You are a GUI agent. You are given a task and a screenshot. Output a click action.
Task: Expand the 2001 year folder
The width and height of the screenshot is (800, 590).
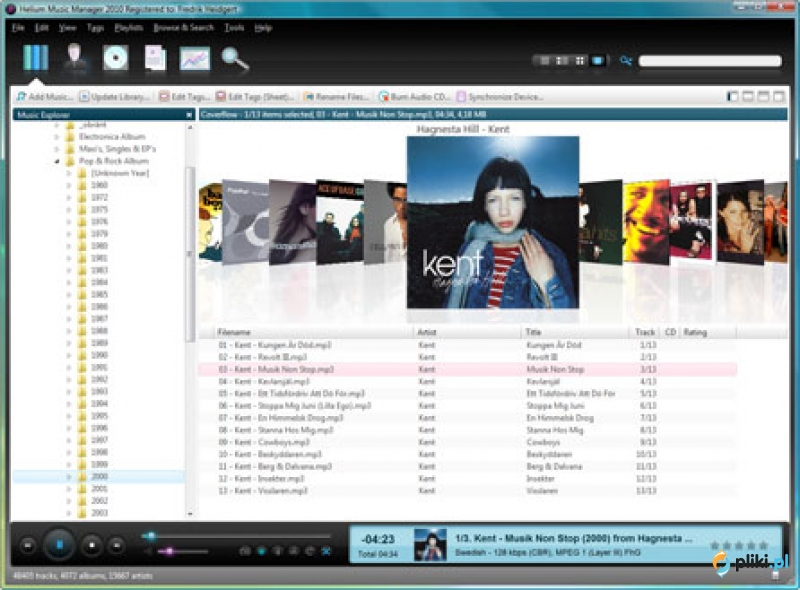(x=69, y=489)
